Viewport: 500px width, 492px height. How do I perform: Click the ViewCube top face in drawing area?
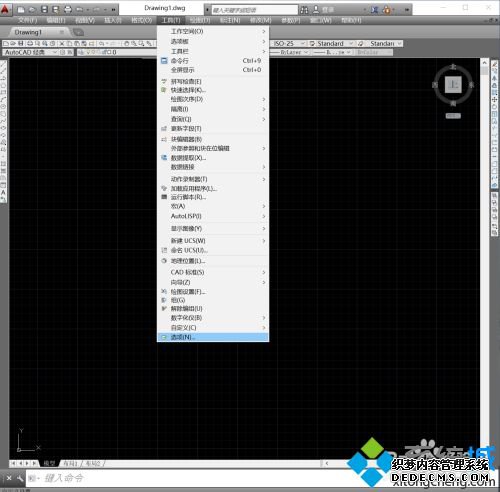453,85
